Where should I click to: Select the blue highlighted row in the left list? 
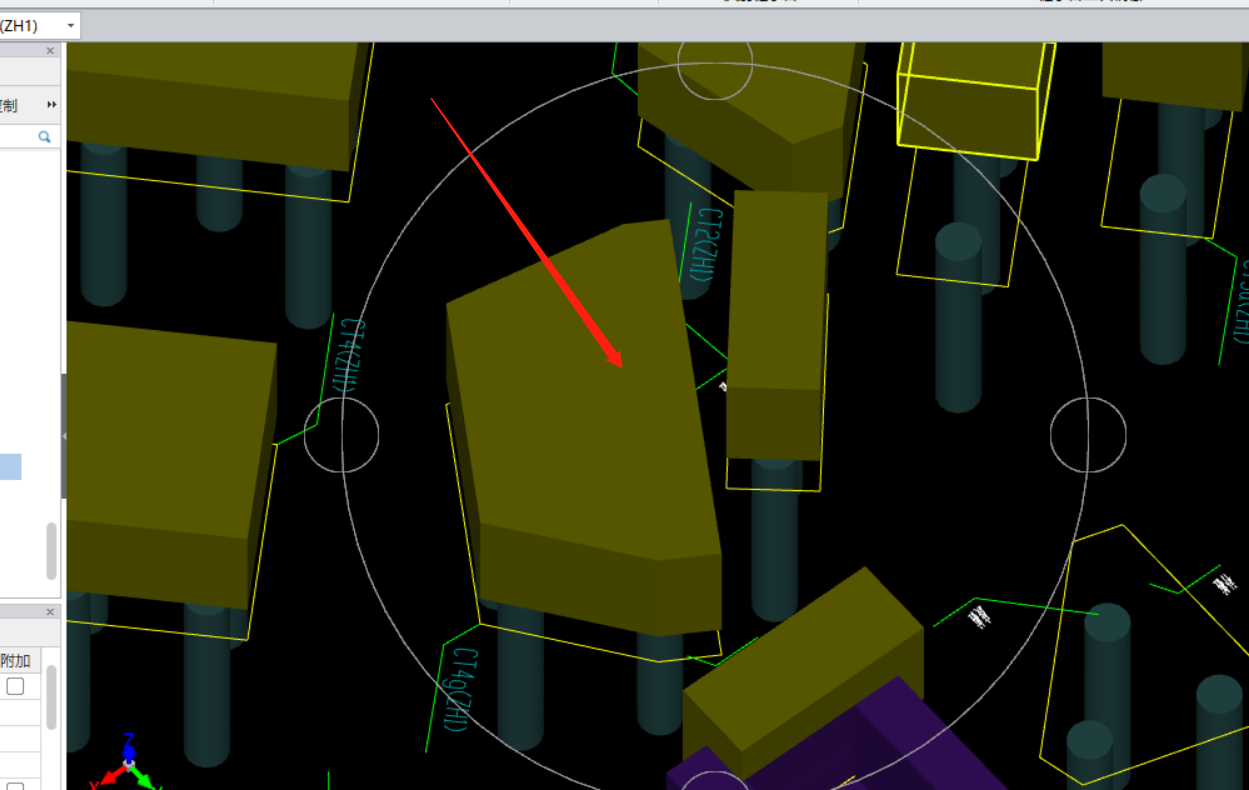click(x=10, y=467)
